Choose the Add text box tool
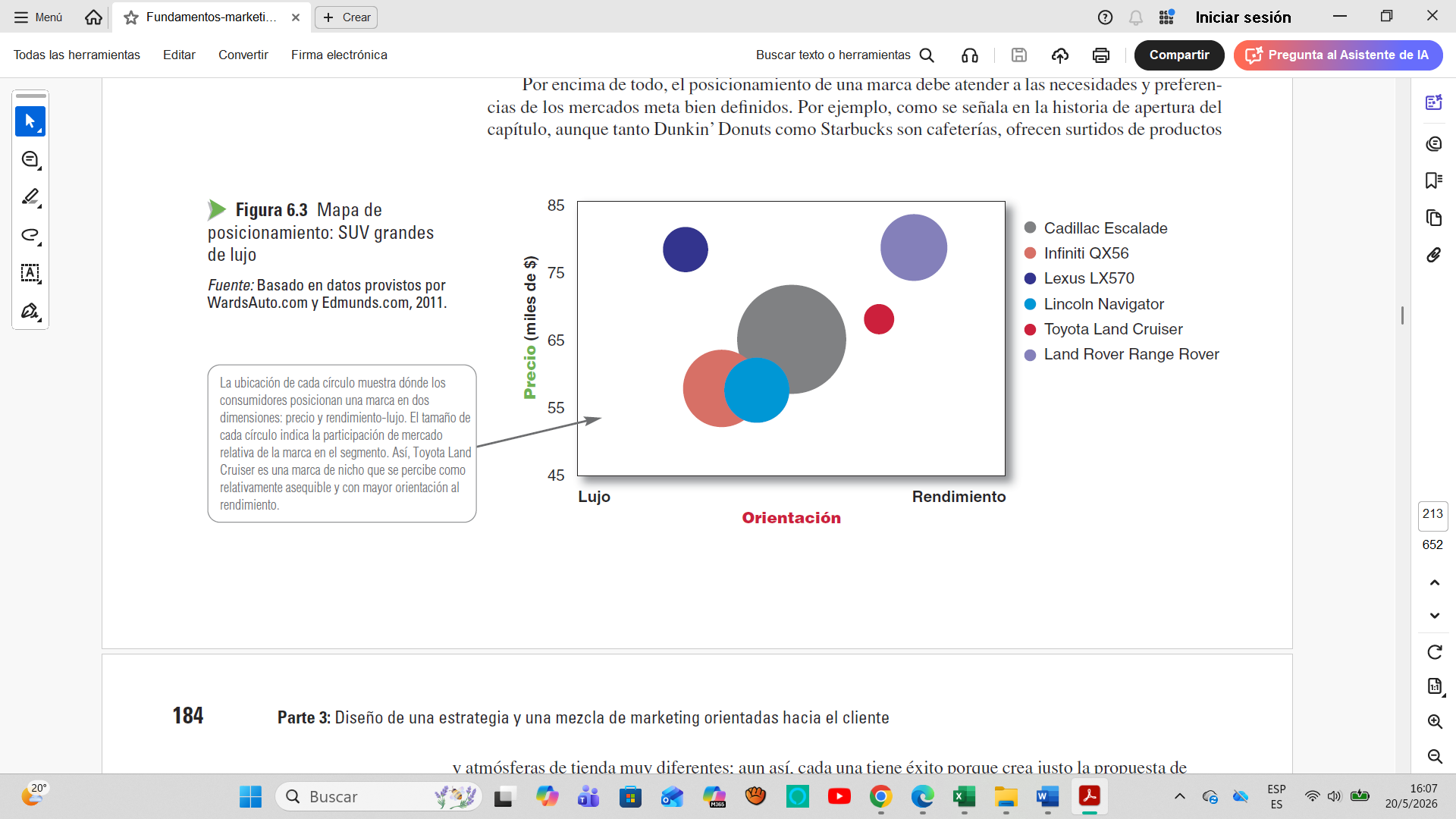 (30, 273)
